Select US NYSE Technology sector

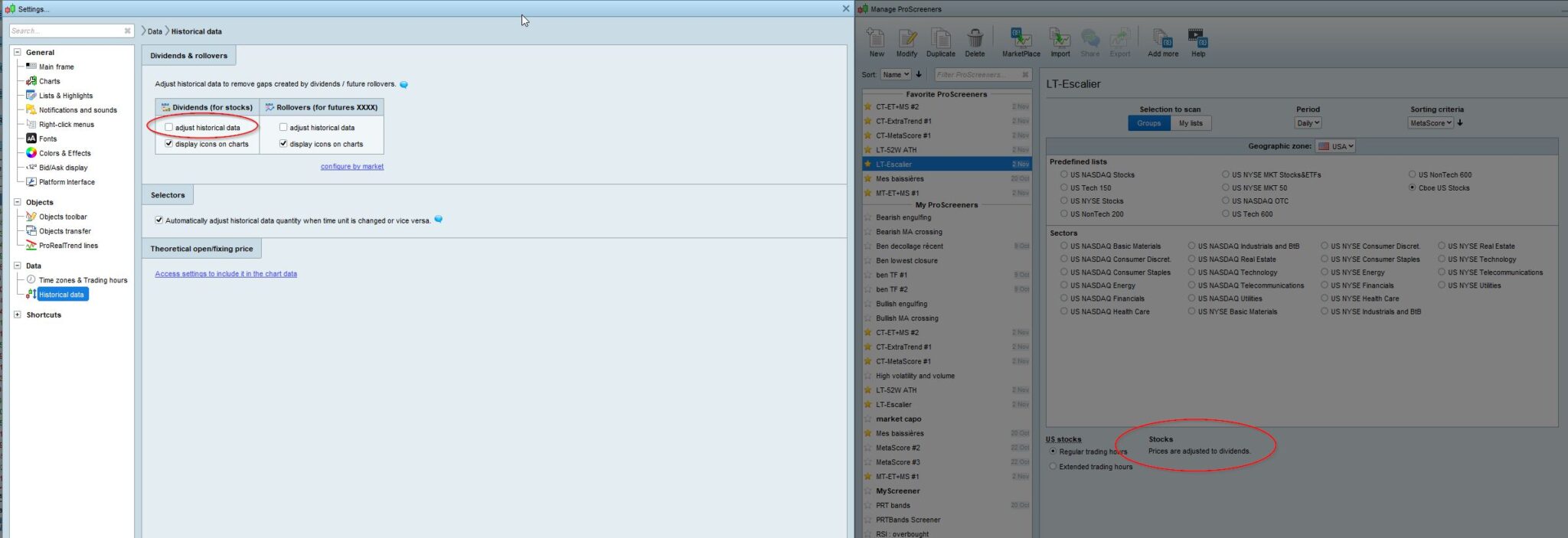[x=1442, y=259]
